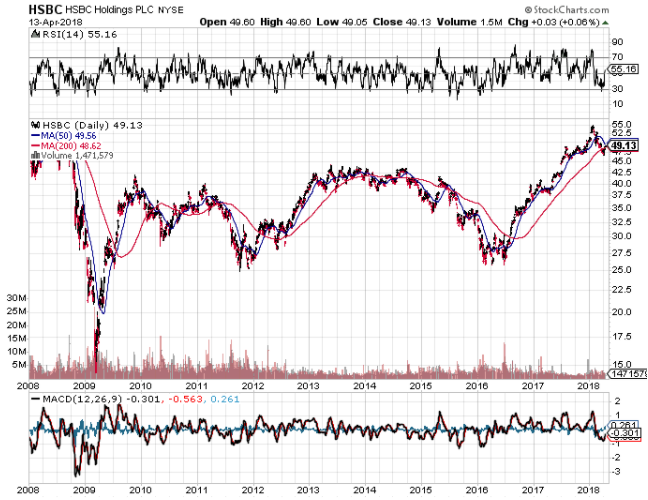Click the Low 49.05 value
648x500 pixels.
tap(342, 22)
